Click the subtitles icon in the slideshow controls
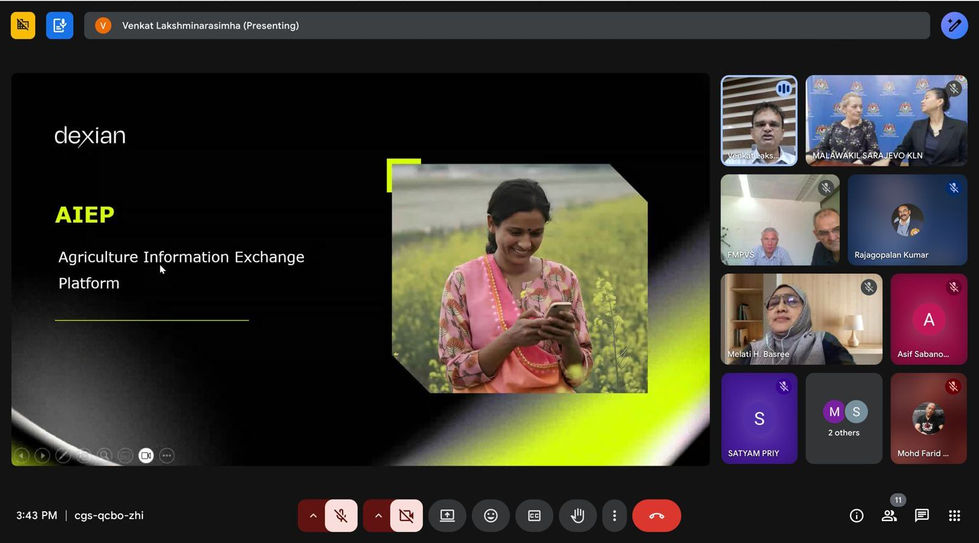Image resolution: width=979 pixels, height=543 pixels. point(125,456)
